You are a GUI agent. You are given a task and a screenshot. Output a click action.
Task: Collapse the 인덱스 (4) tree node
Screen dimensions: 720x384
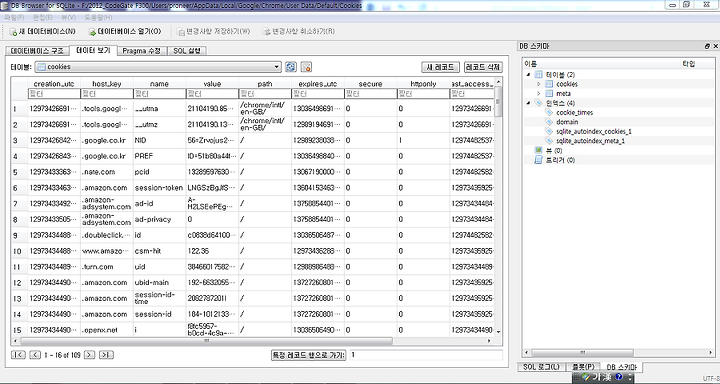529,103
